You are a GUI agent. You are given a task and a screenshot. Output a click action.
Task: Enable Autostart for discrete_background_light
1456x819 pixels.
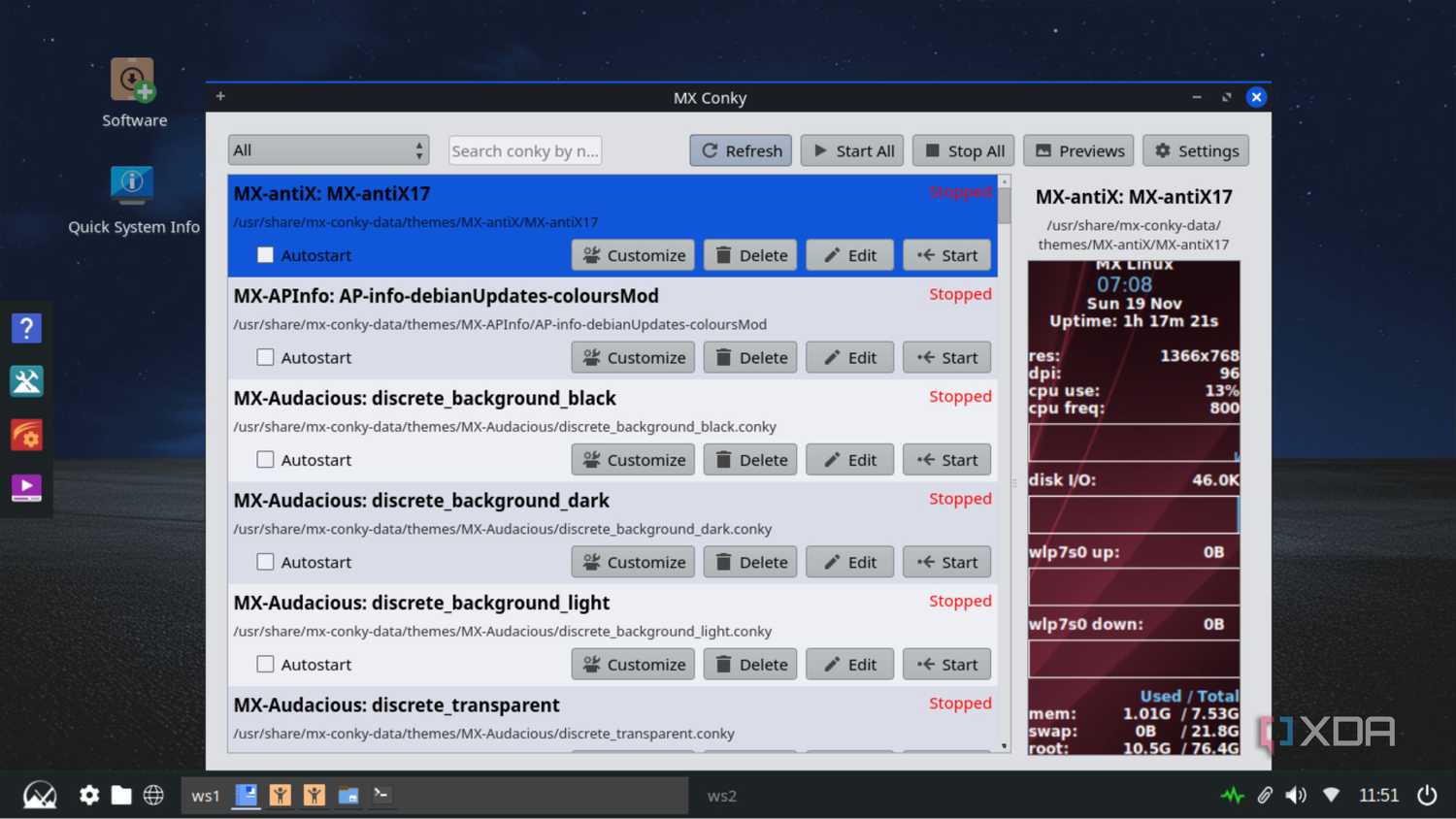(265, 665)
